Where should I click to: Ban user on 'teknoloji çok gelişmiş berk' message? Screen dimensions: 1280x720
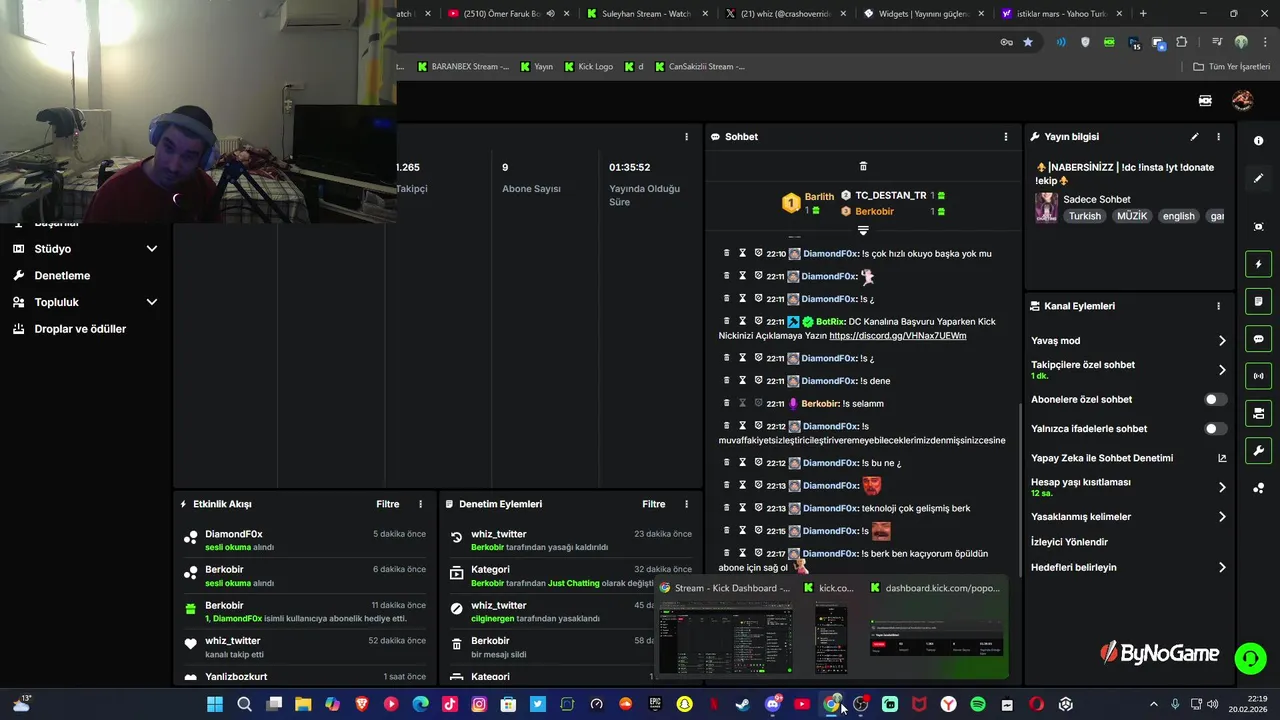click(758, 508)
